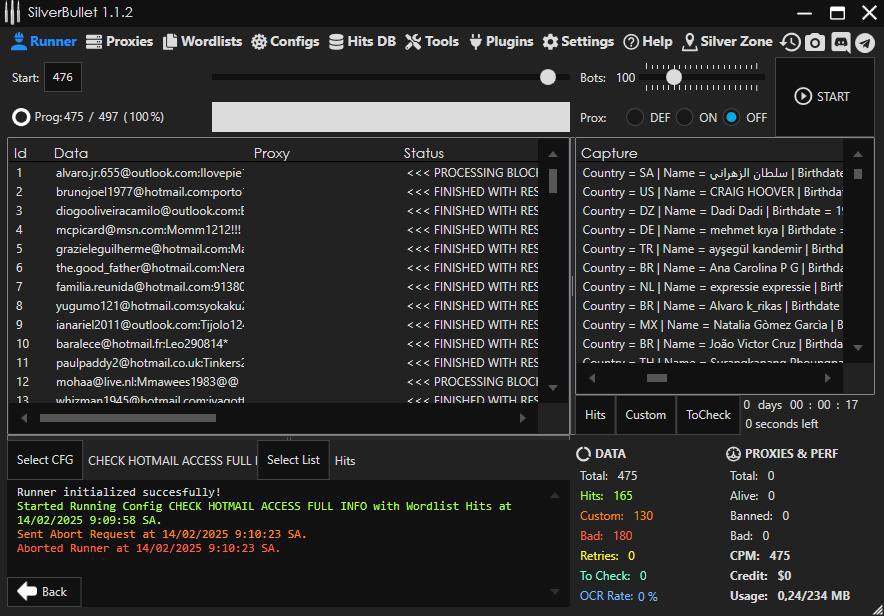This screenshot has height=616, width=884.
Task: Open the Hits DB page
Action: (x=362, y=41)
